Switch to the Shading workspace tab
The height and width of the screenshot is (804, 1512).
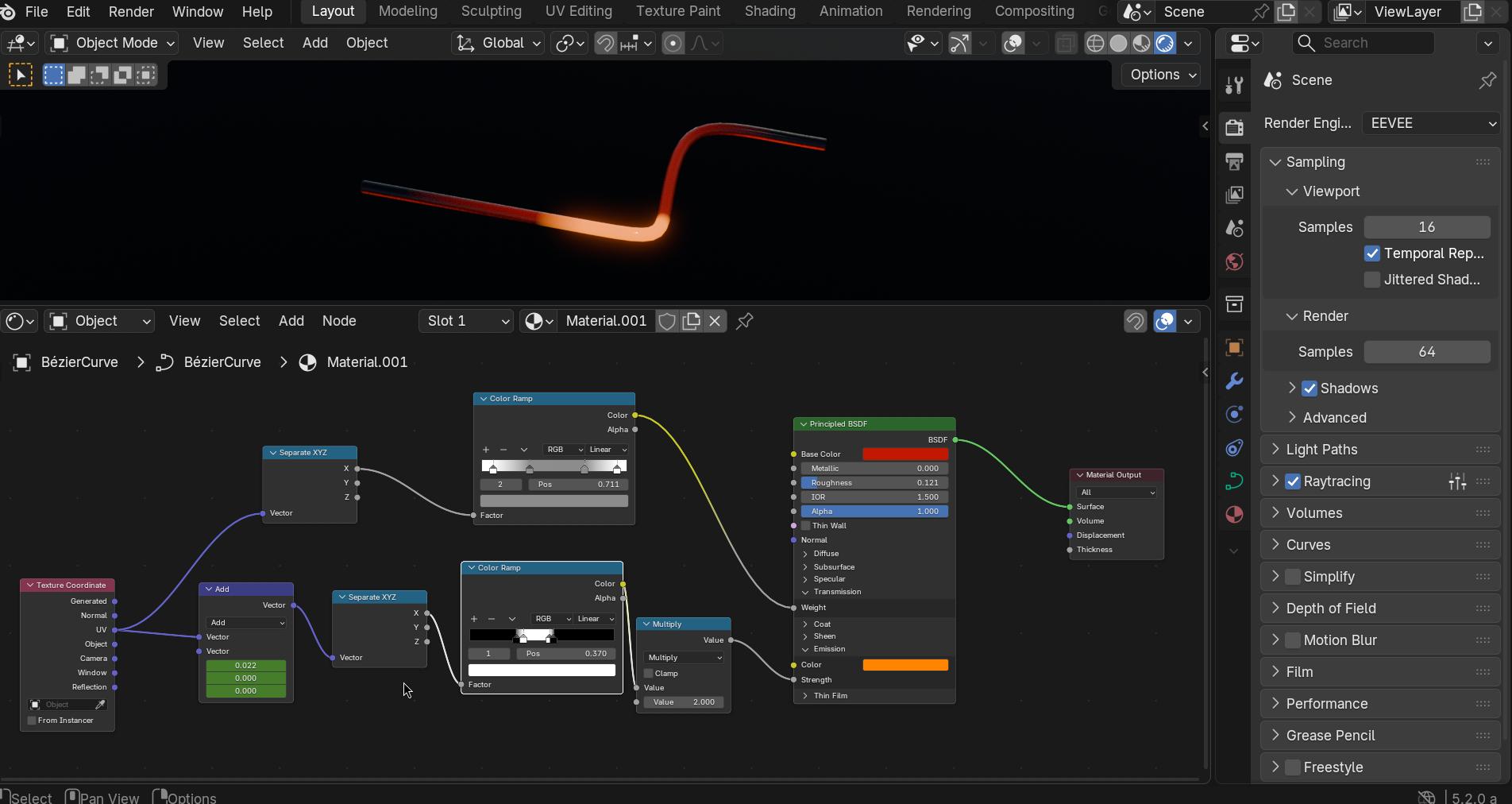(x=769, y=12)
